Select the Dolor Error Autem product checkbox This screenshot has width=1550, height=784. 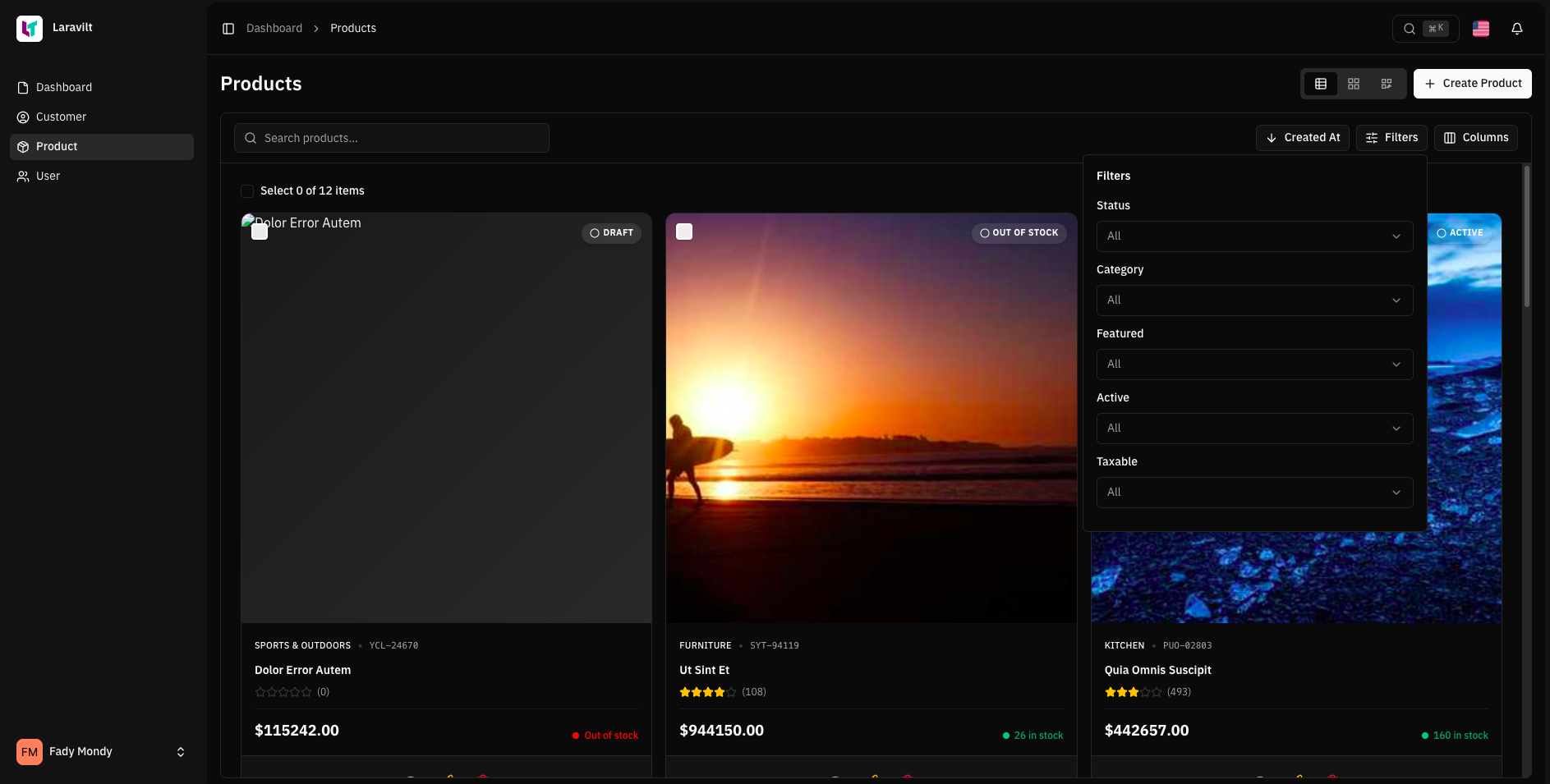[x=260, y=232]
